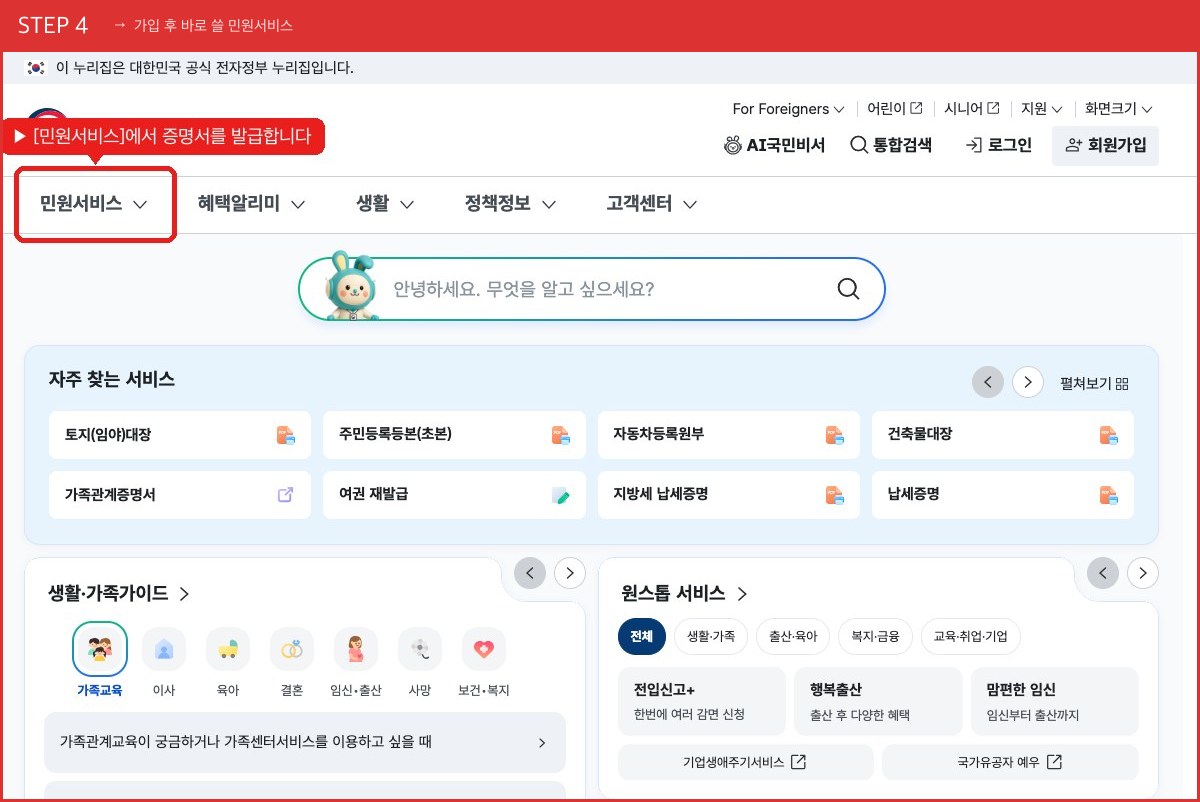Click the 회원가입 button
1200x802 pixels.
pos(1105,145)
